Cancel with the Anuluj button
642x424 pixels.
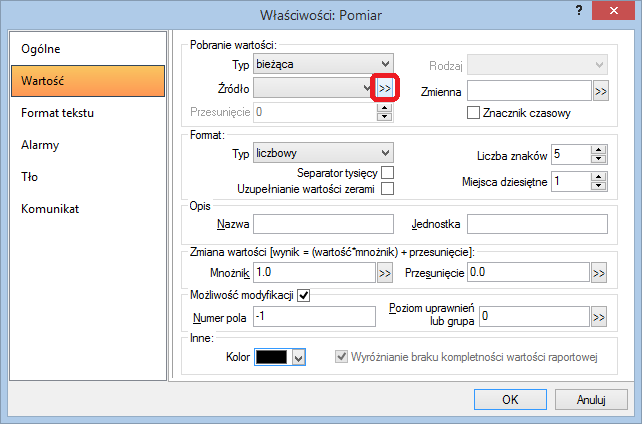[x=591, y=399]
